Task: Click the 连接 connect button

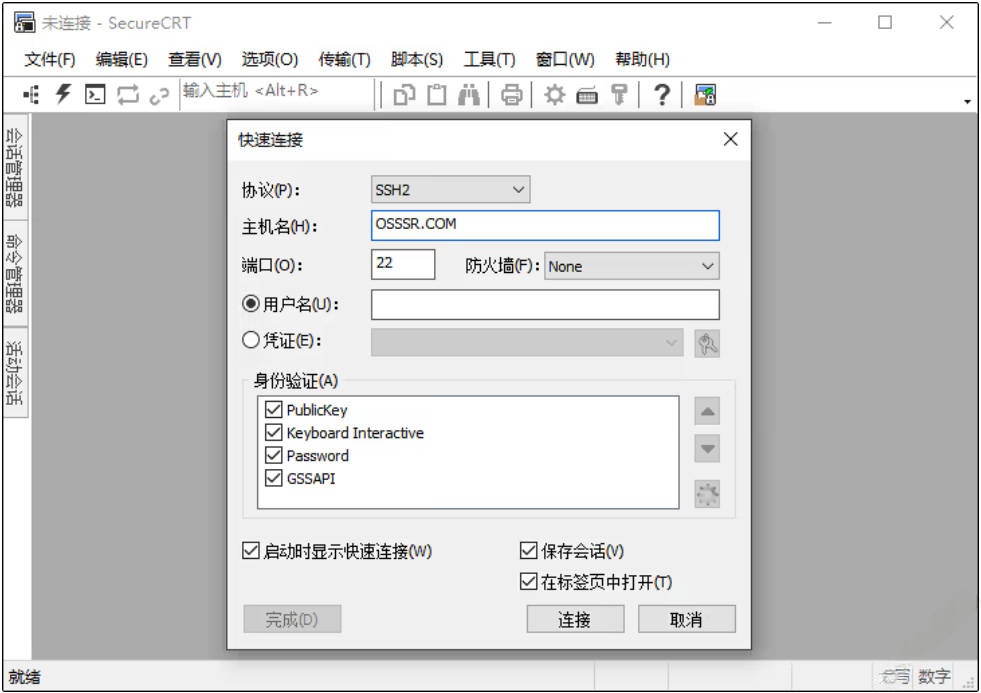Action: 575,619
